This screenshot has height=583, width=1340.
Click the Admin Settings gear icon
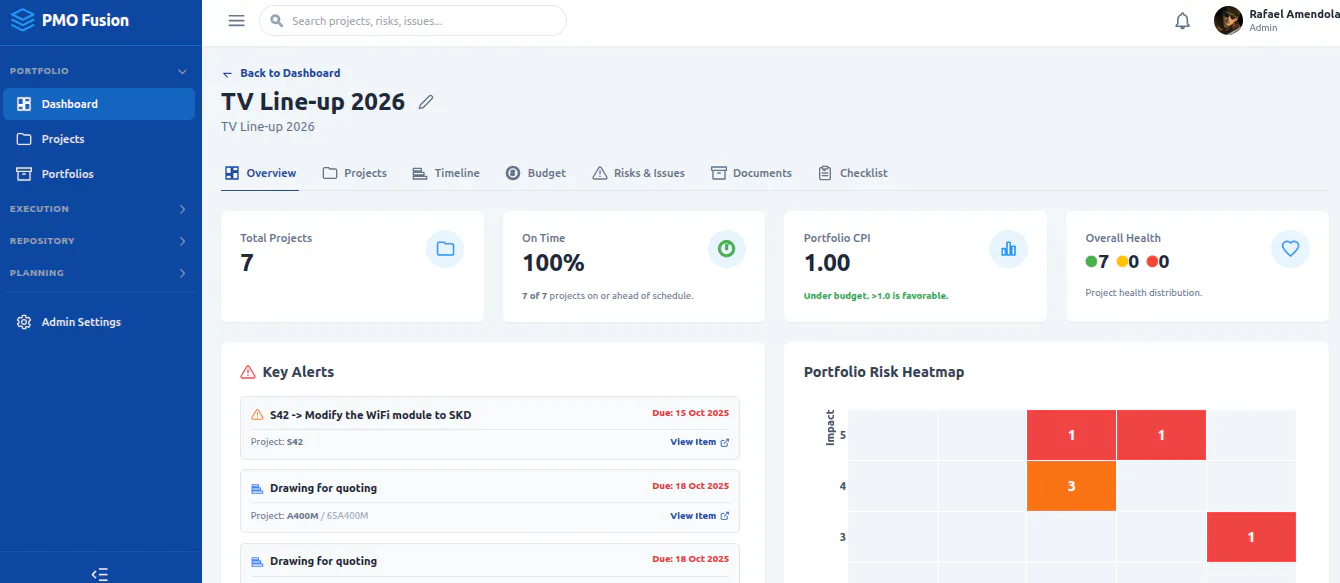(x=25, y=322)
